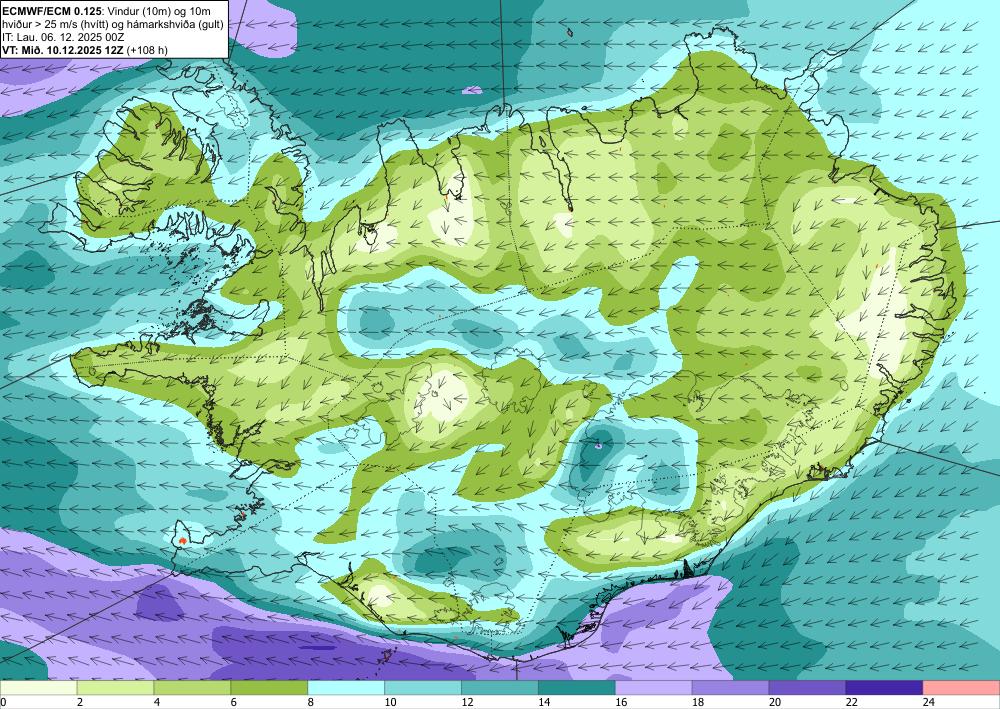The image size is (1000, 709).
Task: Click the legend label "24"
Action: pos(928,702)
